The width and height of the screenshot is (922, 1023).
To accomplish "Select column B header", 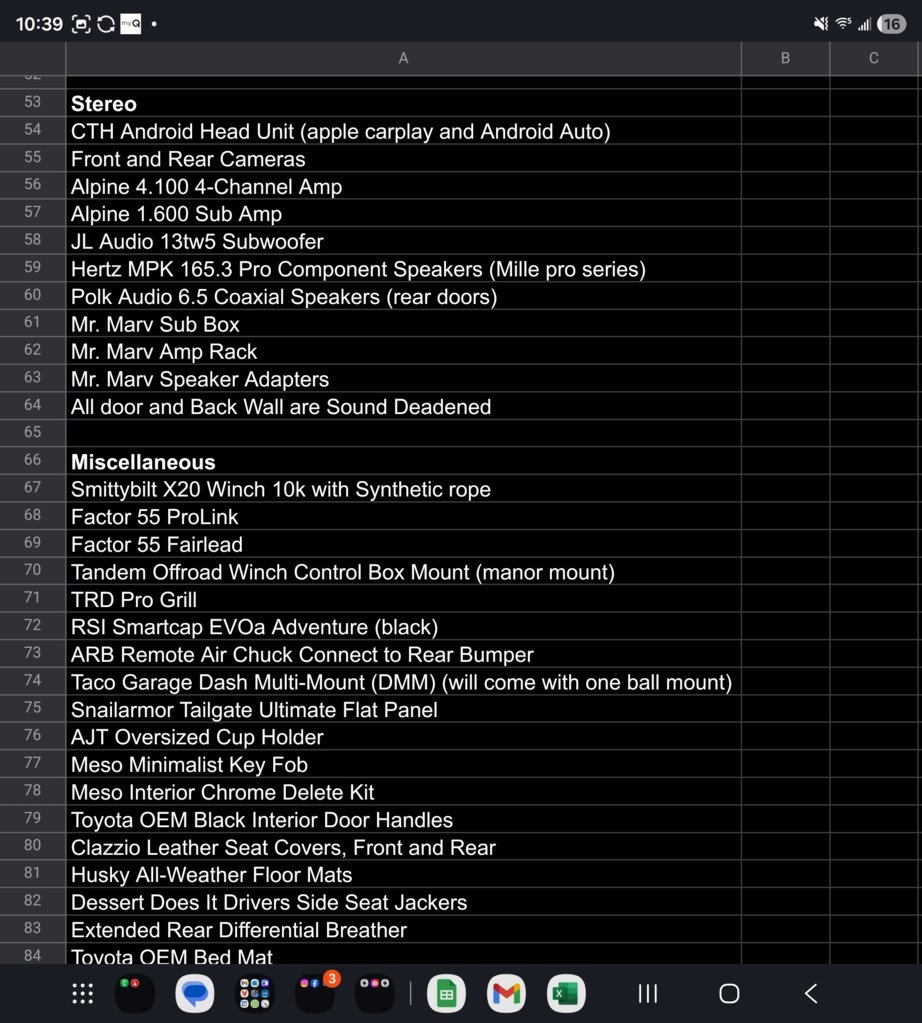I will click(x=786, y=58).
